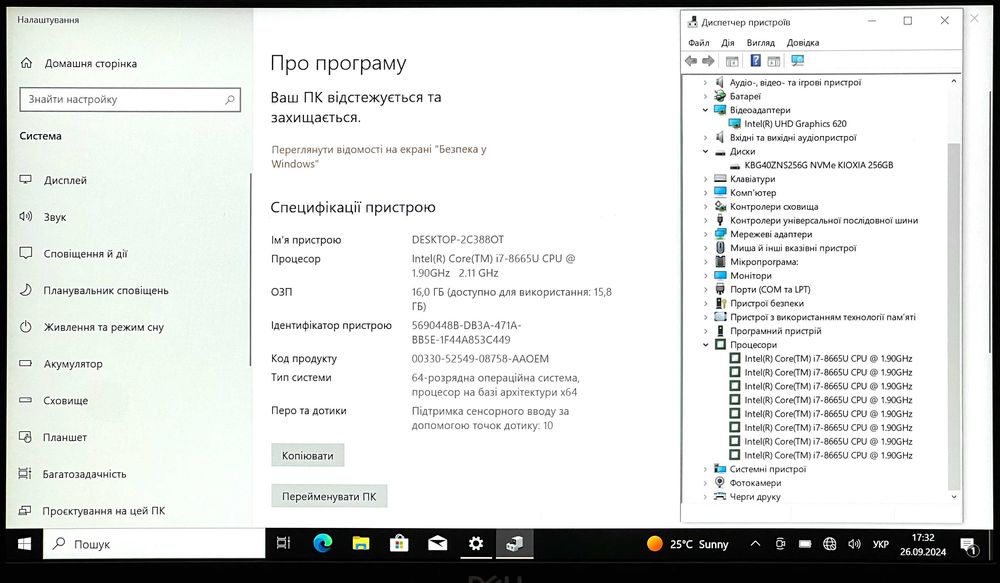Open File Explorer from taskbar
Screen dimensions: 1000x583
(x=361, y=543)
